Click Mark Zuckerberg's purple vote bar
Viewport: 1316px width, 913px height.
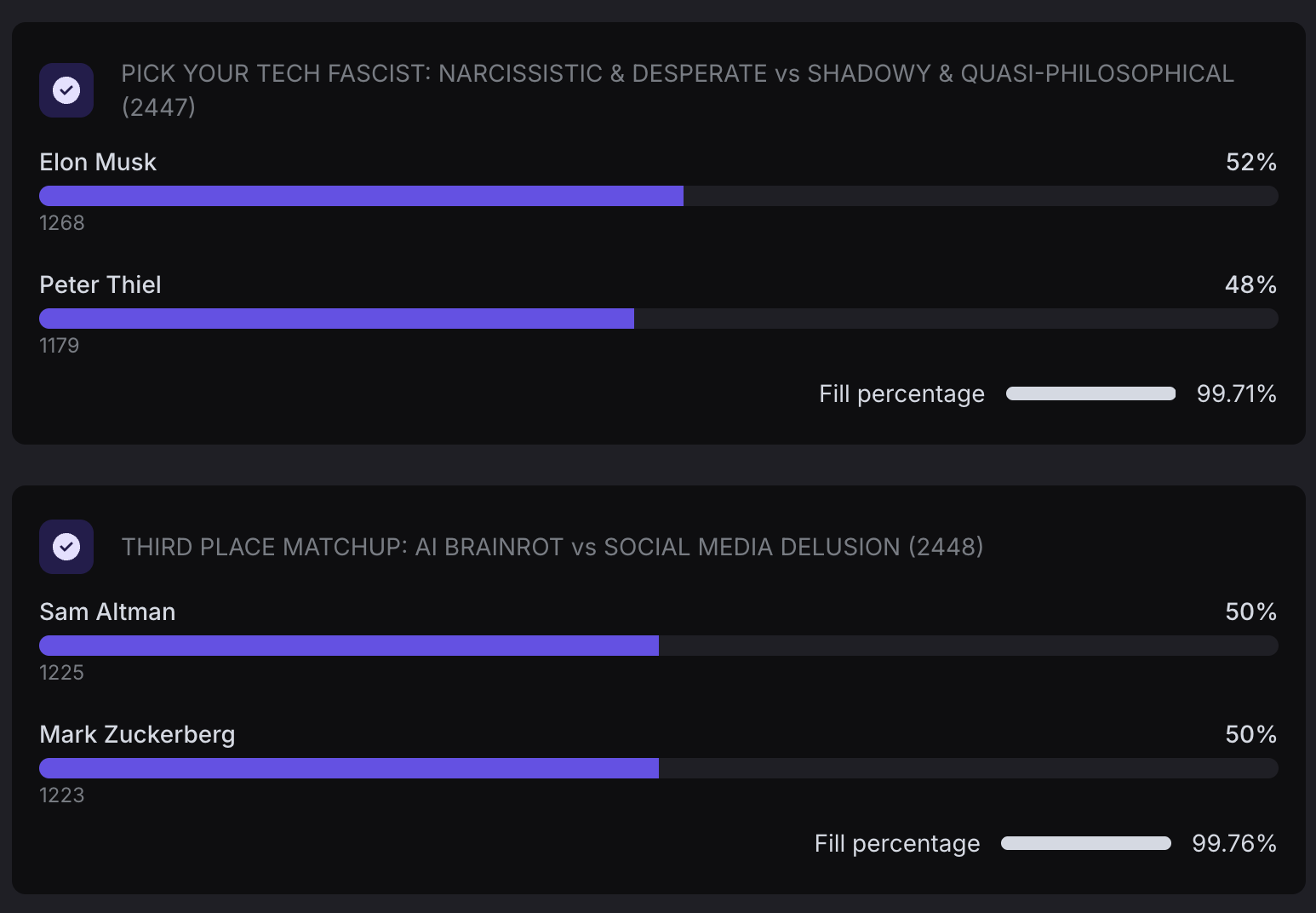(349, 768)
